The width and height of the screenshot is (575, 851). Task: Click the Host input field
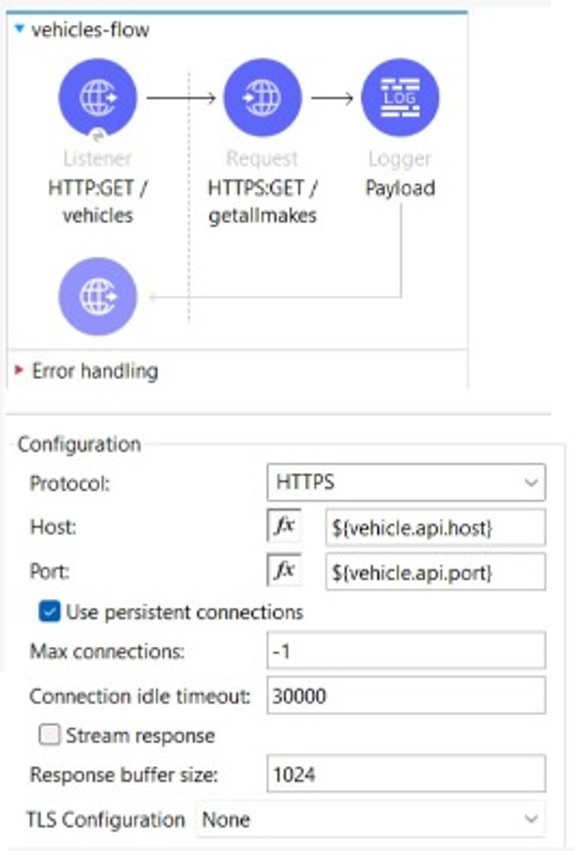point(435,527)
